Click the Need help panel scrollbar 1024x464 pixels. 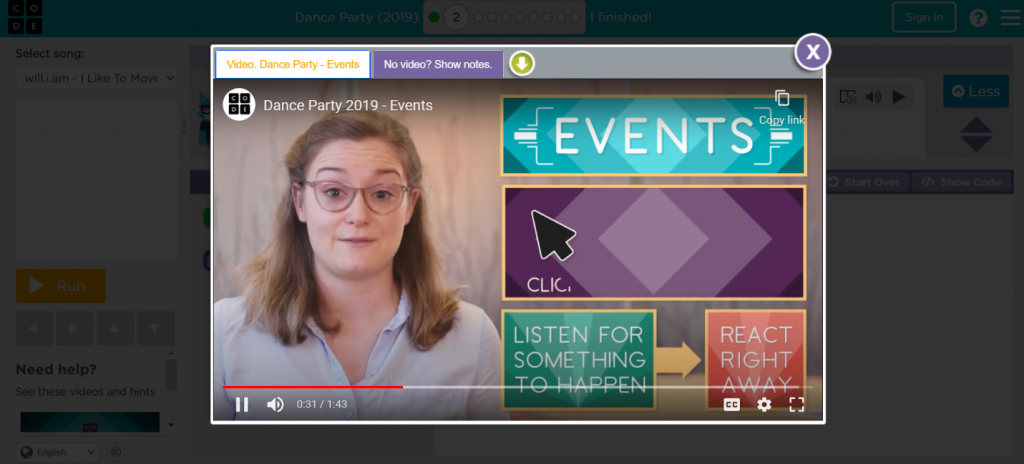pyautogui.click(x=171, y=374)
